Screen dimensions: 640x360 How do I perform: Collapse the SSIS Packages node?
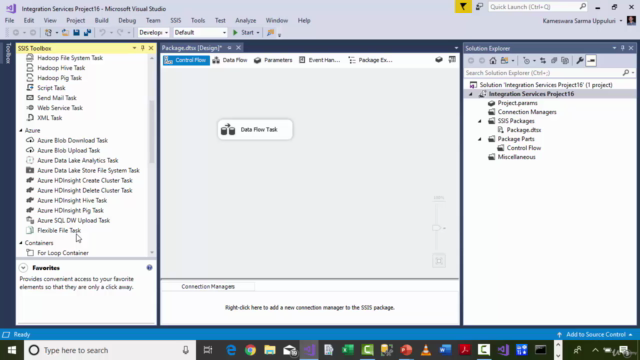(x=480, y=121)
